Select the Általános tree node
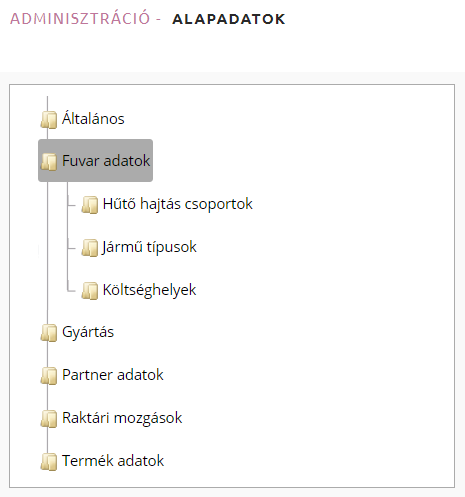 93,118
